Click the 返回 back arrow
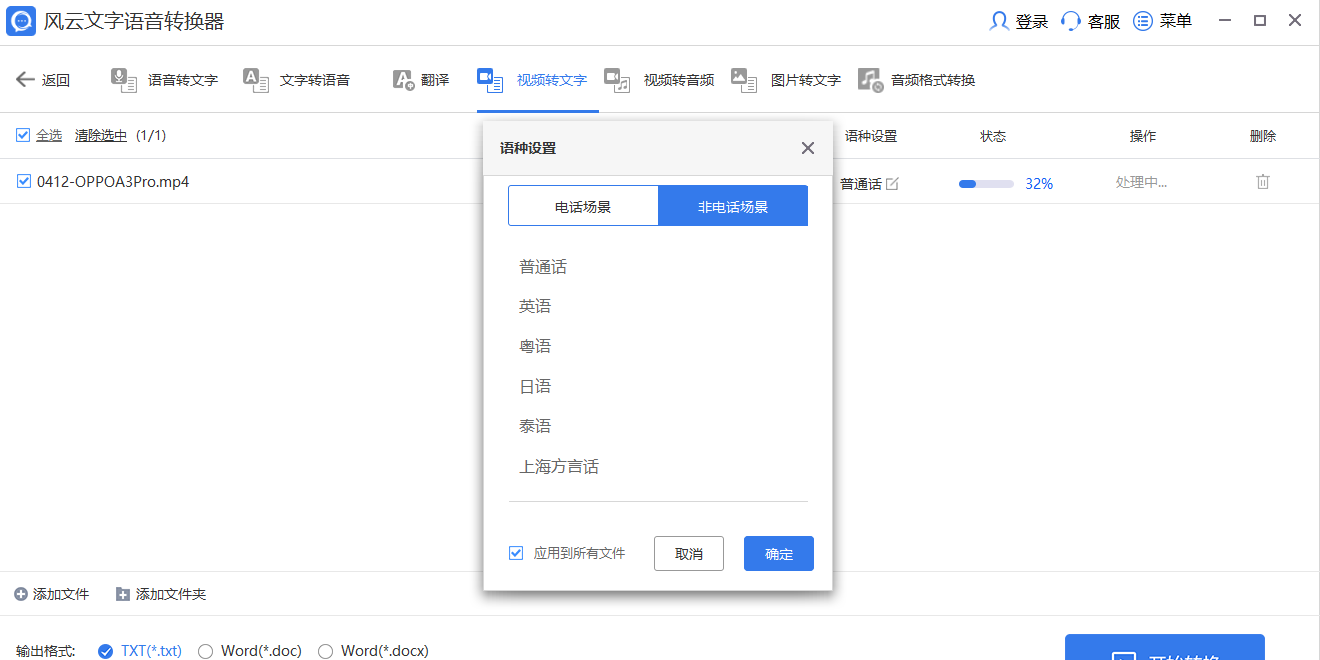 [x=25, y=80]
